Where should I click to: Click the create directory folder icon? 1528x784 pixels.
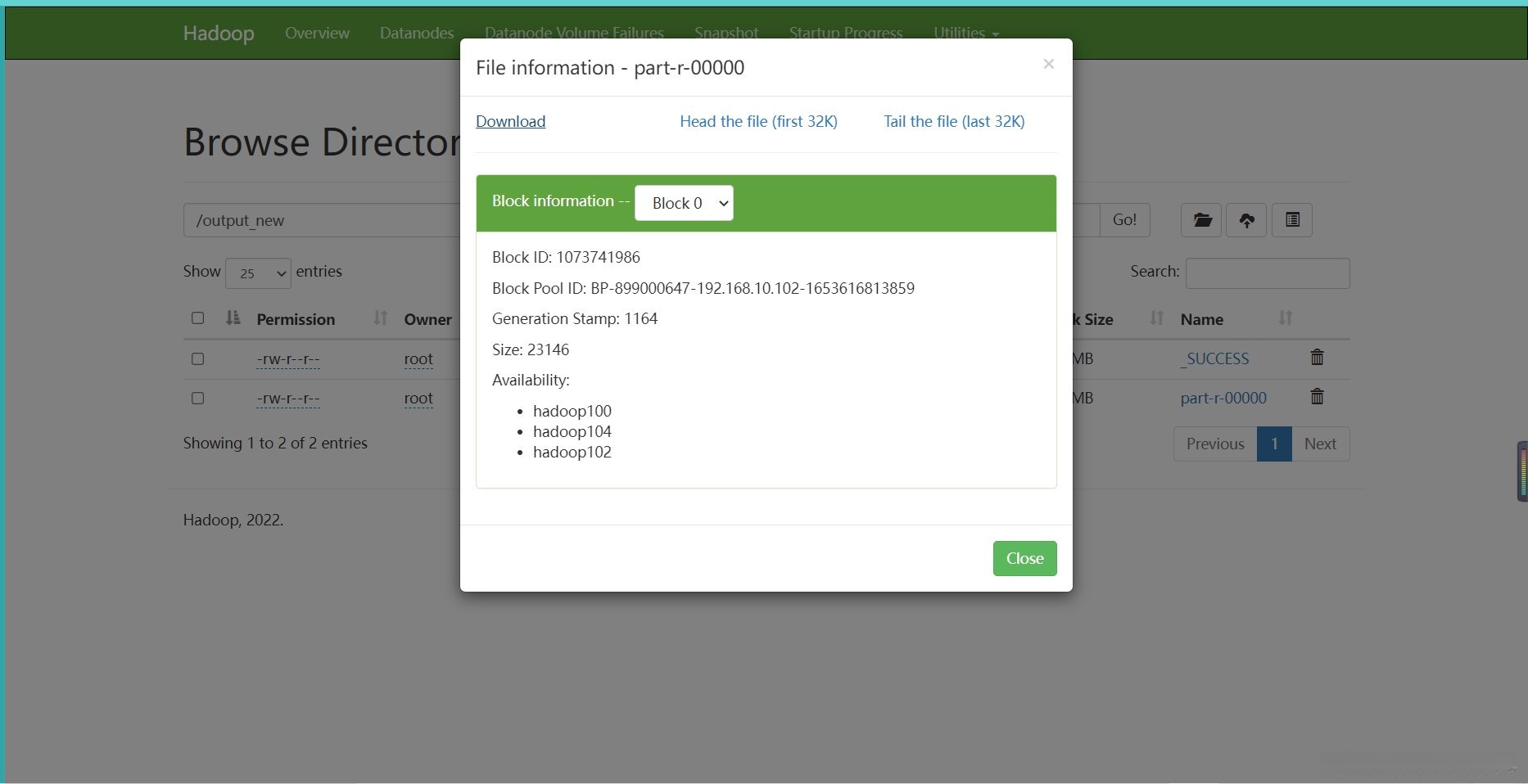click(x=1201, y=220)
